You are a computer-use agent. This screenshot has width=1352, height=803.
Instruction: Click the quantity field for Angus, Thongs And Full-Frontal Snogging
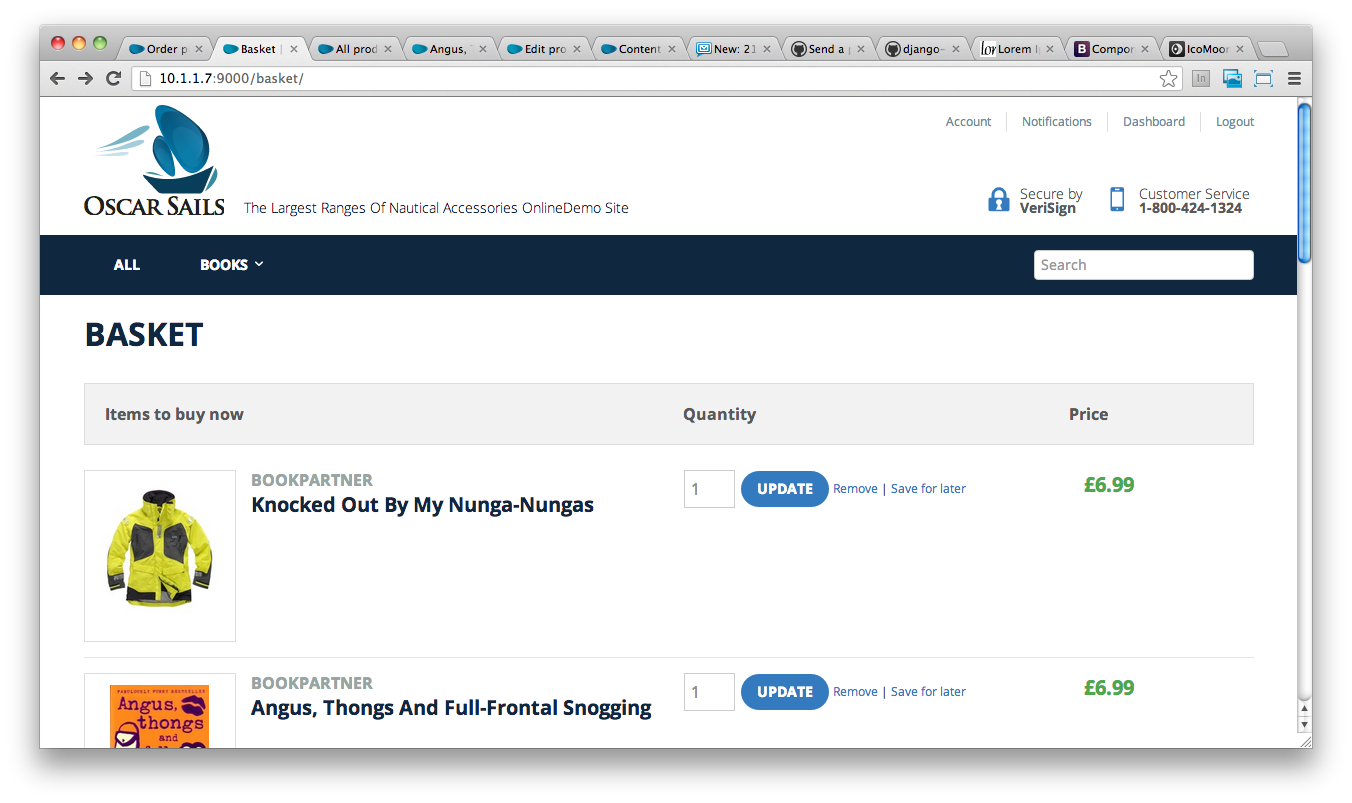click(x=709, y=692)
